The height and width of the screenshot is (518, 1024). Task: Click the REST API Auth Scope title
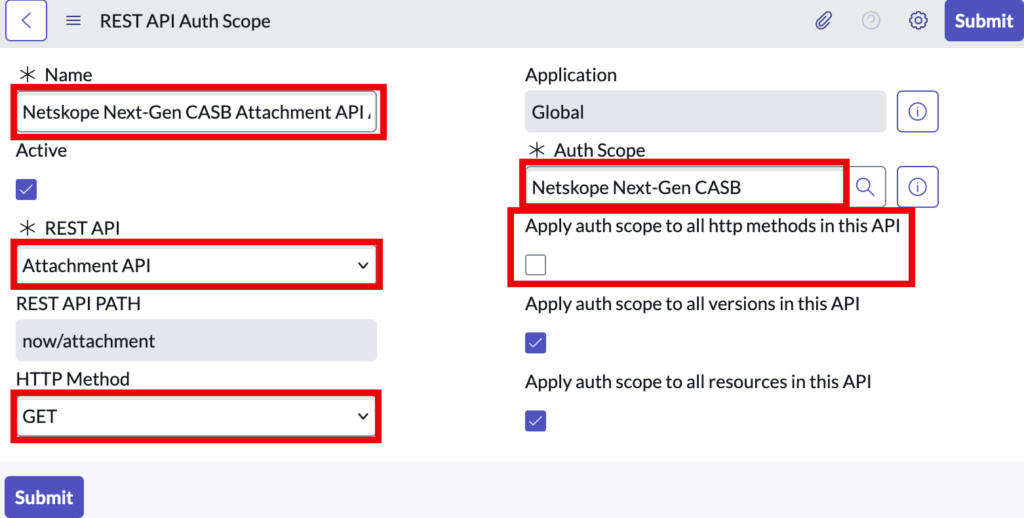point(185,21)
